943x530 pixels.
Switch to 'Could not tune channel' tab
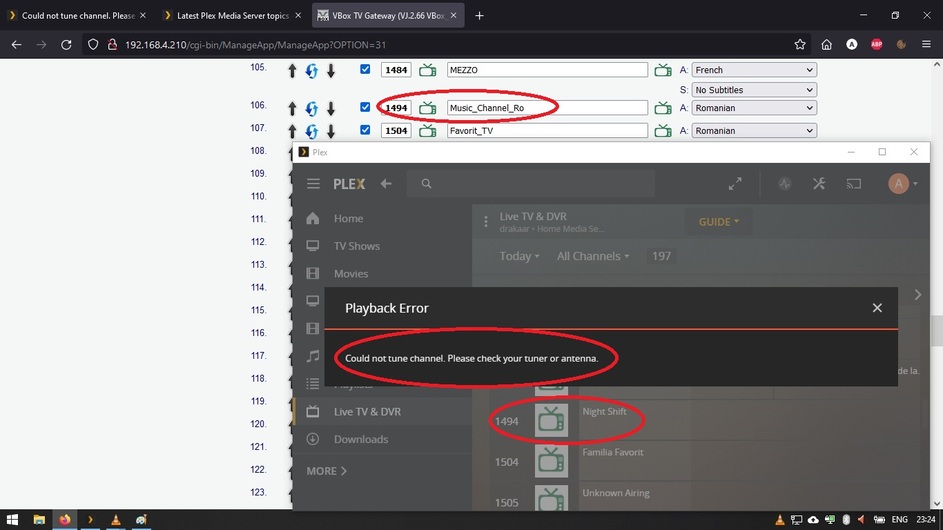(x=76, y=16)
